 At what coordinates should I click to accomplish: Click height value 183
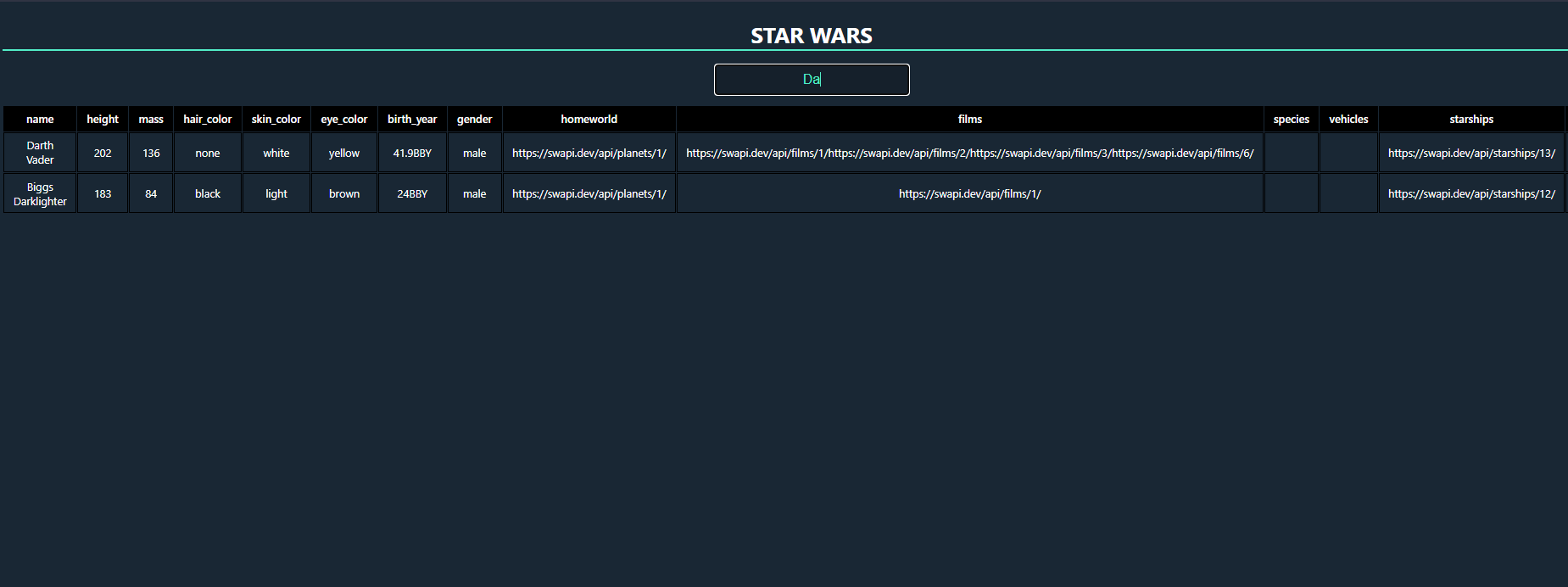[x=103, y=193]
